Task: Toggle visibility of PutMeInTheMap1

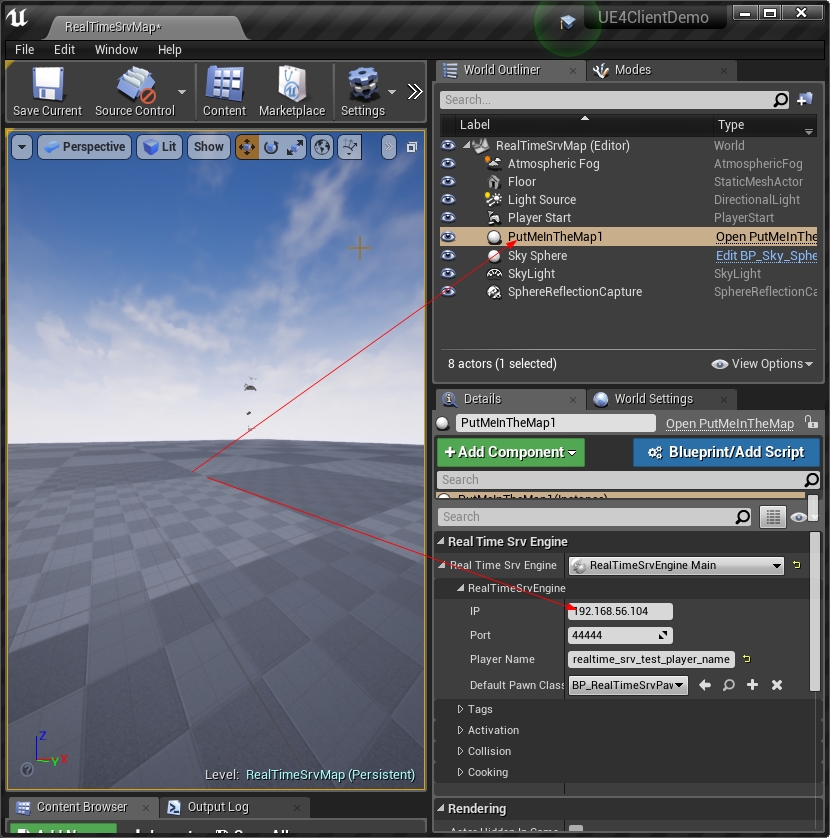Action: click(x=448, y=236)
